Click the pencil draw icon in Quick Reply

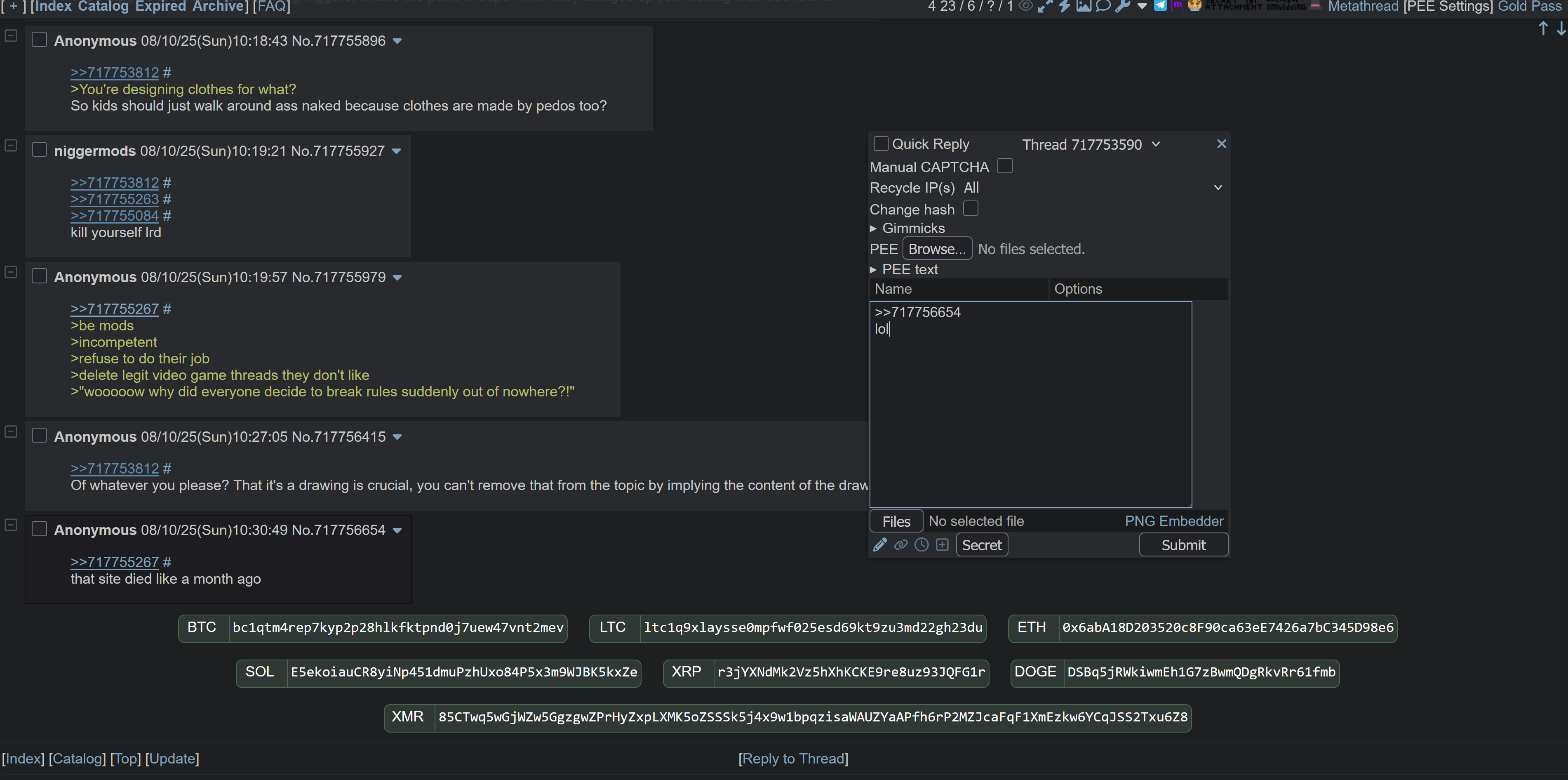click(x=879, y=544)
